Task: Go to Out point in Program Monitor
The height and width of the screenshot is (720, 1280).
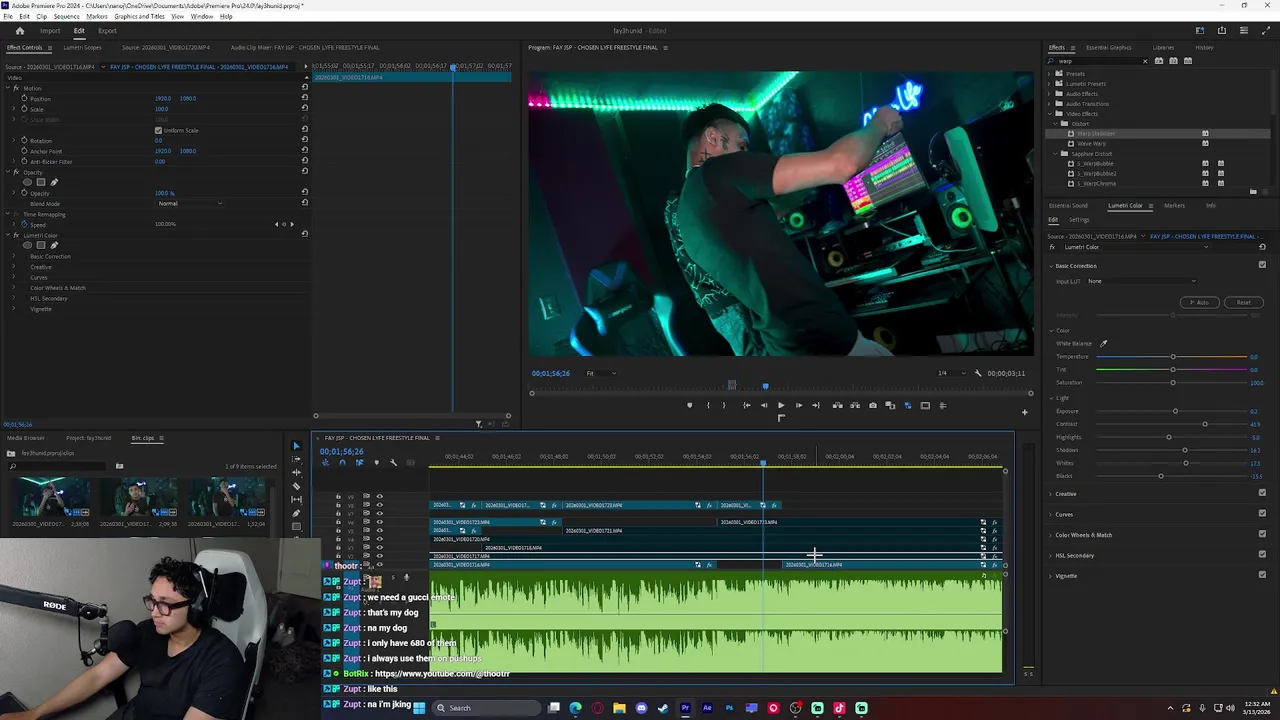Action: (x=816, y=405)
